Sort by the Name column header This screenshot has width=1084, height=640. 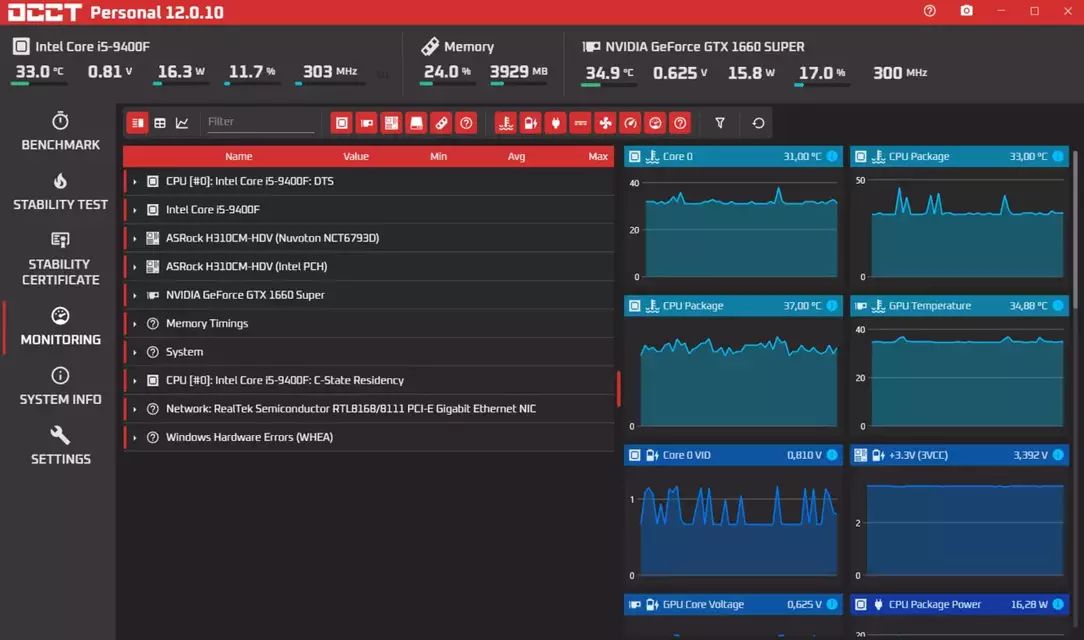coord(239,156)
